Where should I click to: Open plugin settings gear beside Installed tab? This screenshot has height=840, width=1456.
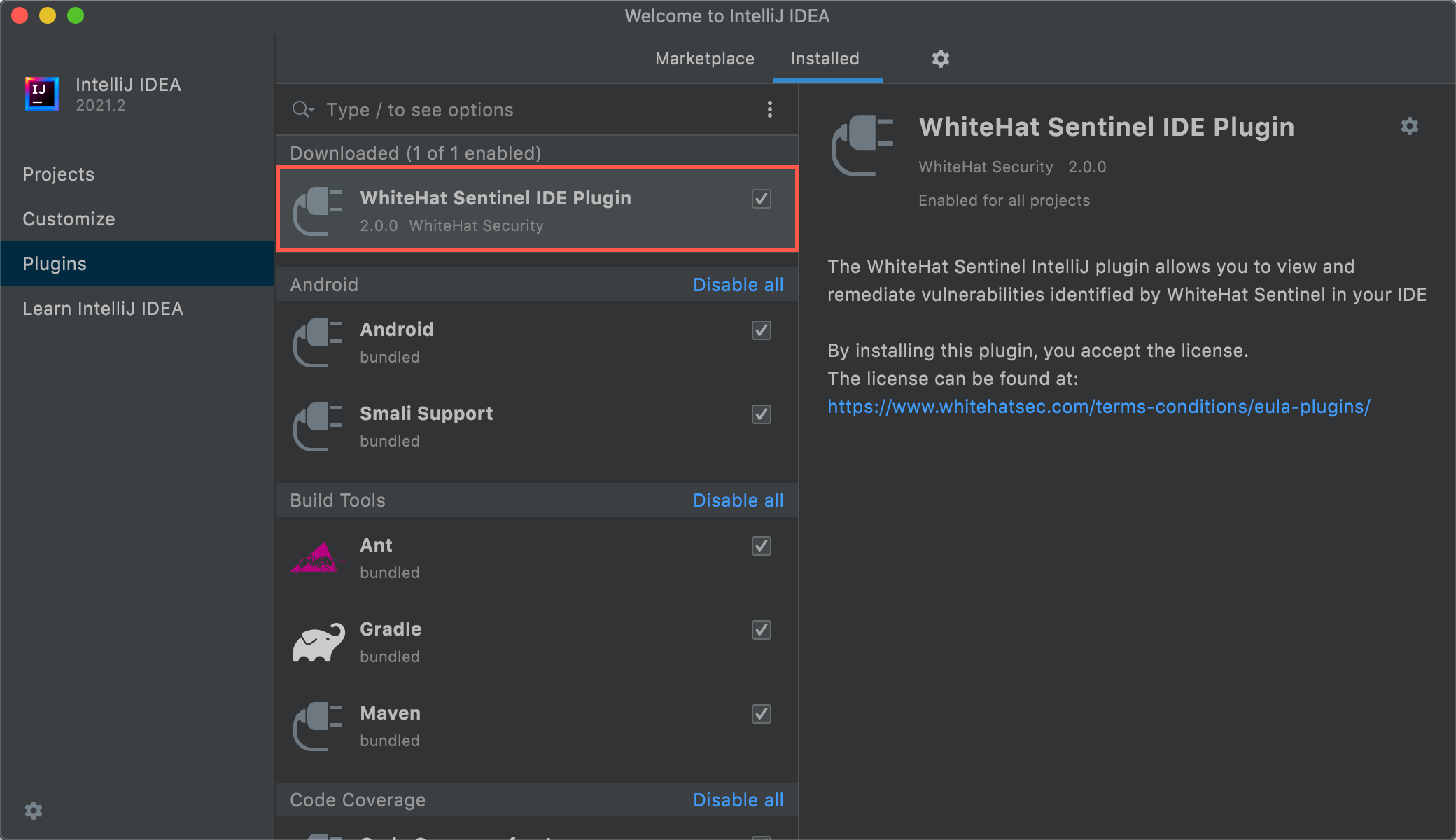pyautogui.click(x=940, y=59)
